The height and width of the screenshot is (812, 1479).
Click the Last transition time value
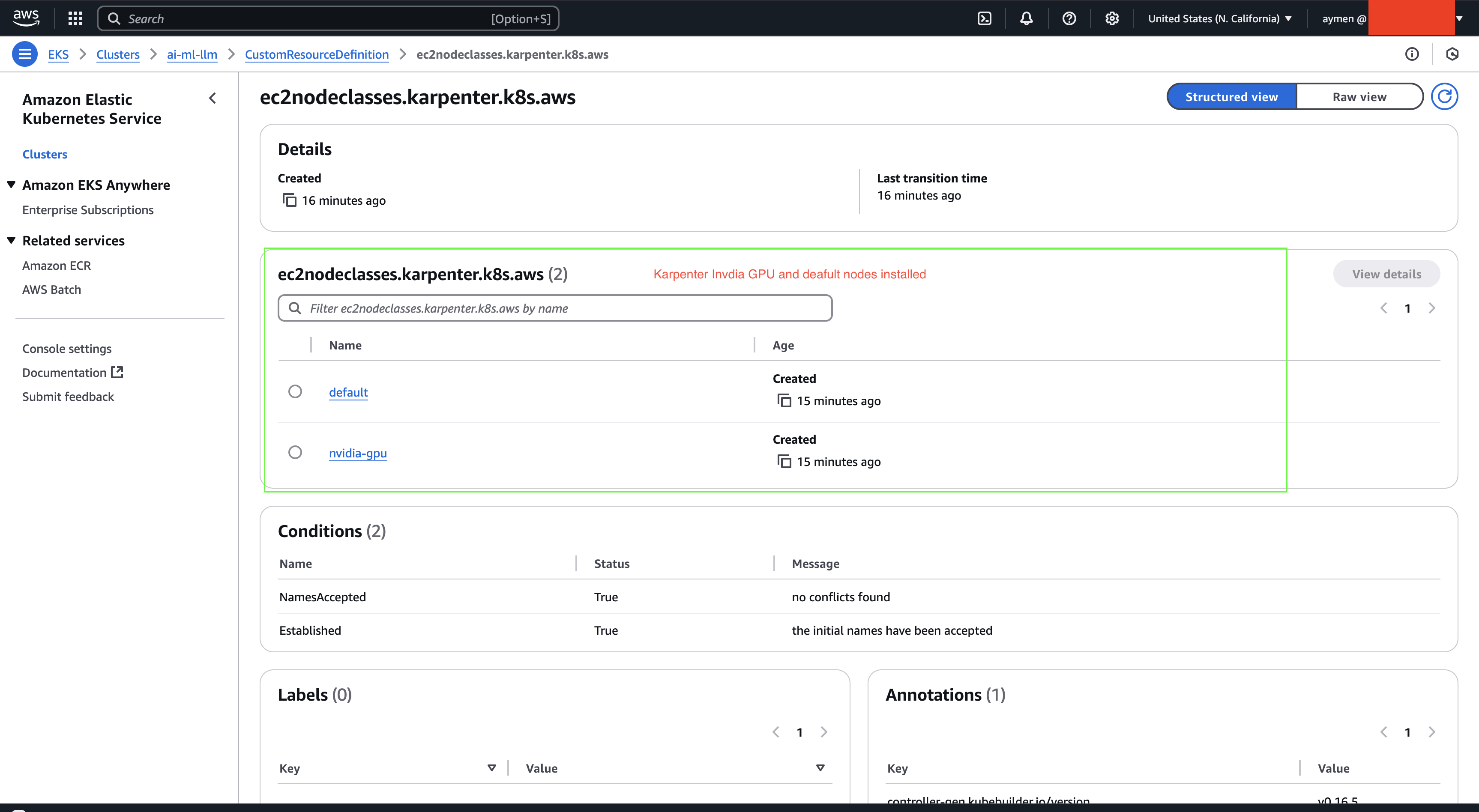(x=919, y=195)
